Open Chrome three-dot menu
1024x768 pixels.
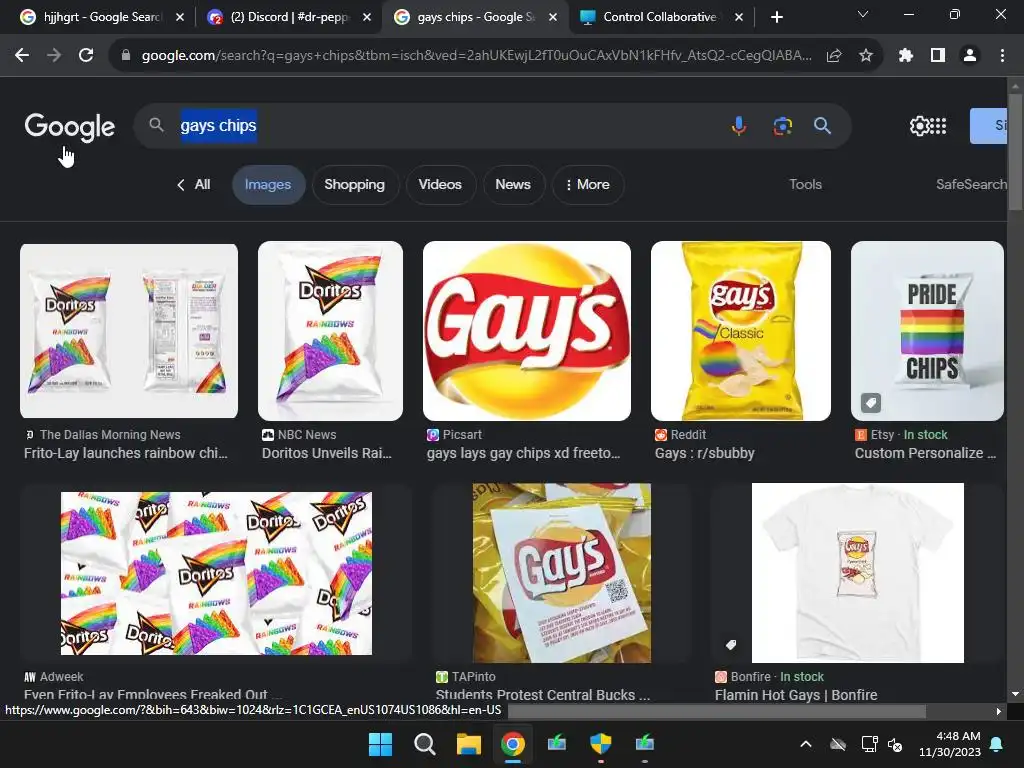1002,56
